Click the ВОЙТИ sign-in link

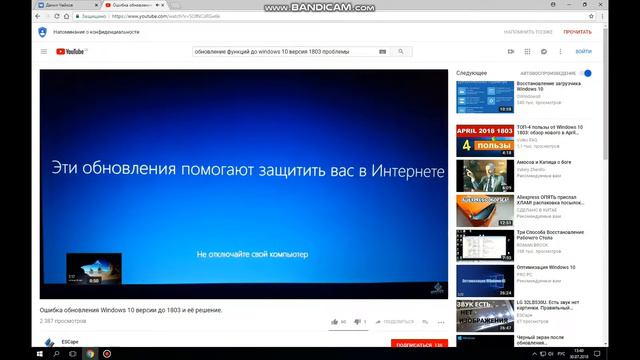click(584, 51)
